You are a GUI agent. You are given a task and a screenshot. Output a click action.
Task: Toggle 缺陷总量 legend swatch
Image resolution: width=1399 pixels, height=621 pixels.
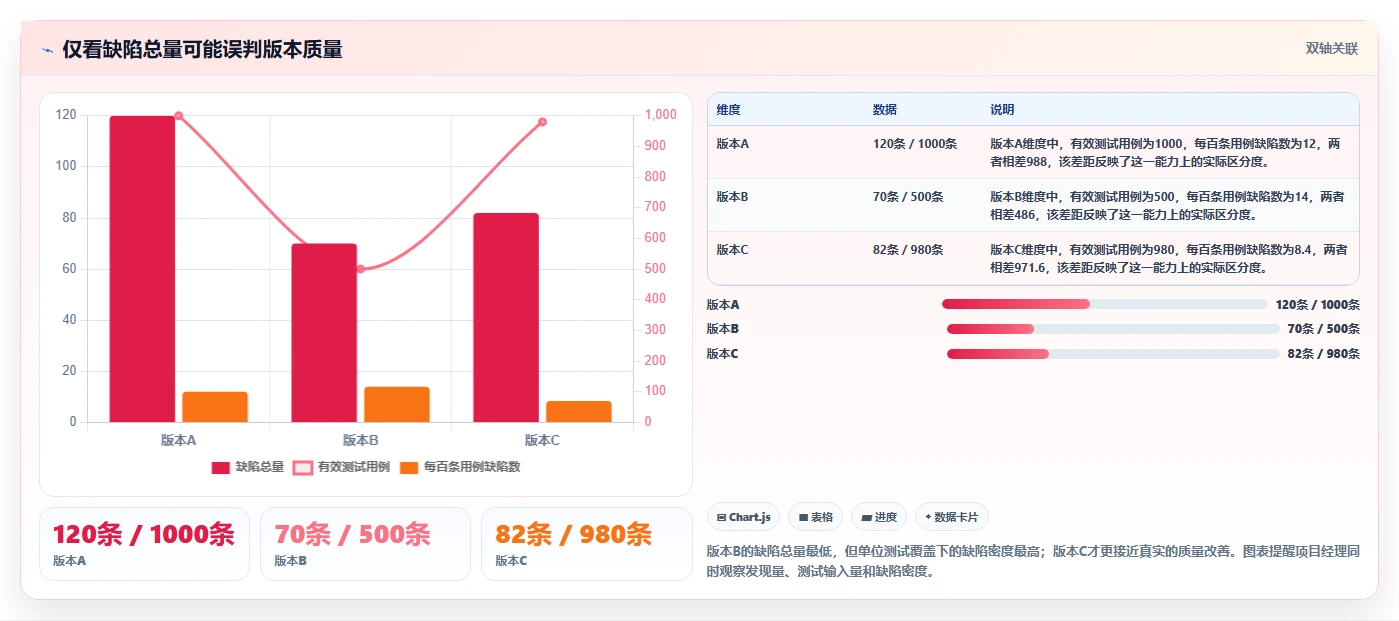tap(221, 467)
